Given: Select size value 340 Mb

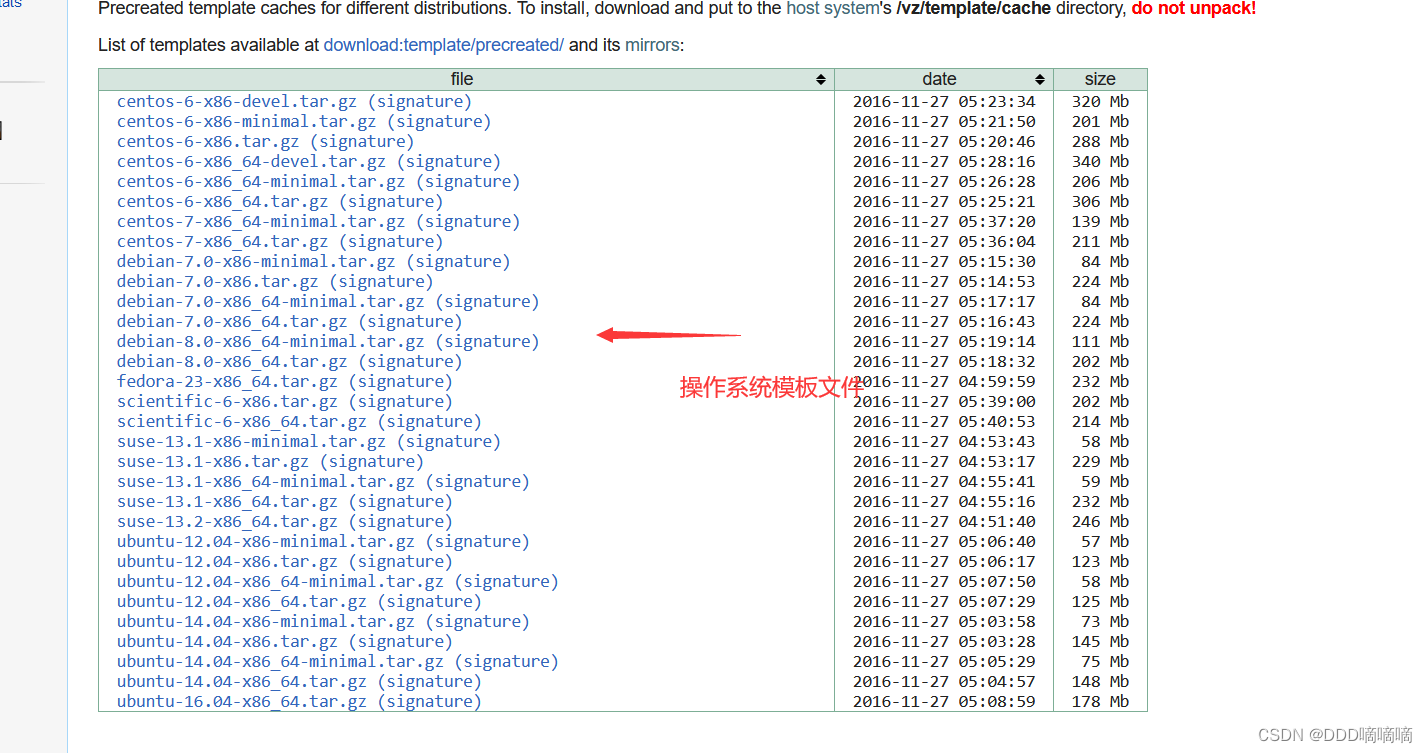Looking at the screenshot, I should [1100, 161].
